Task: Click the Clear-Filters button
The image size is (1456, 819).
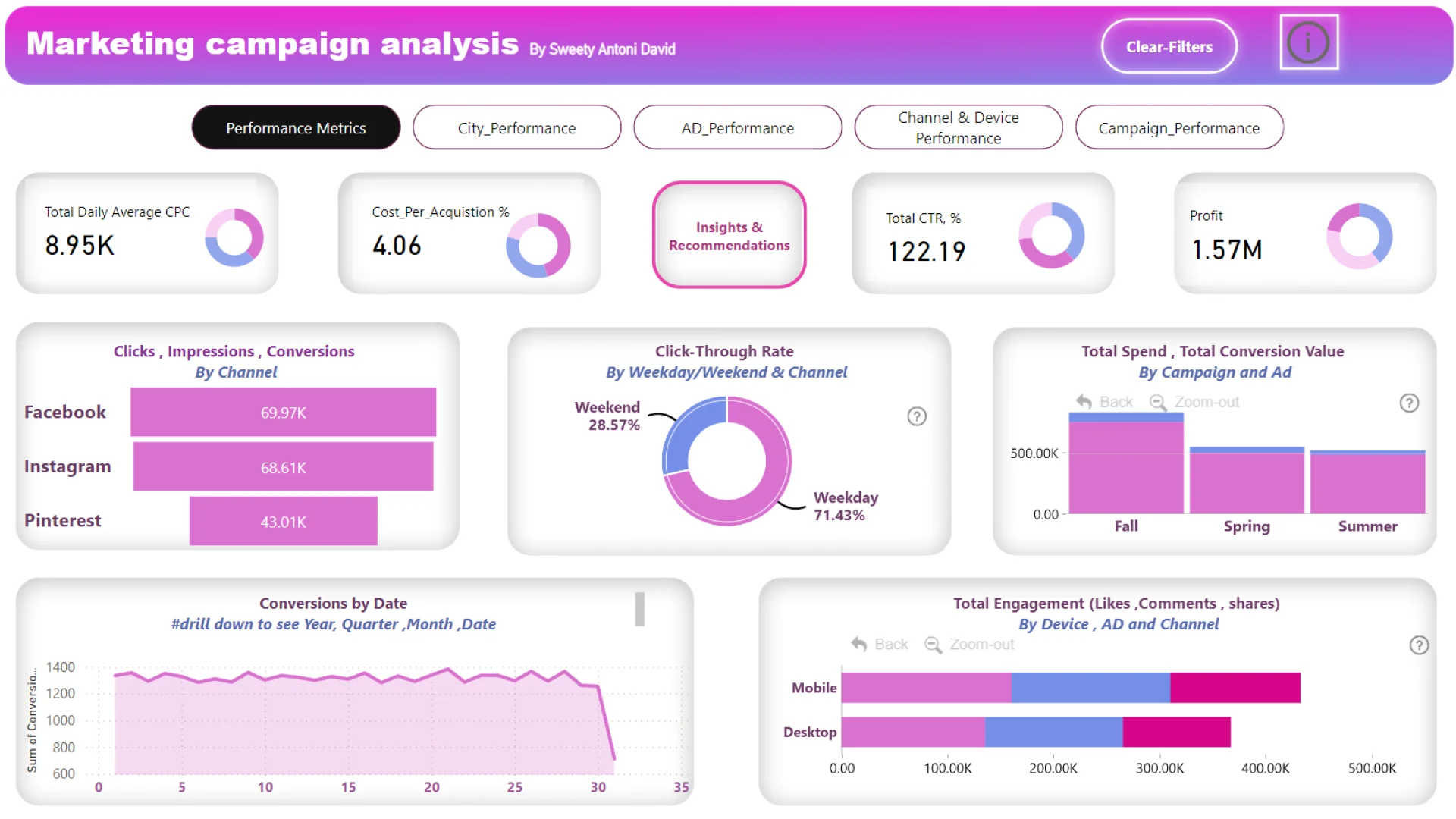Action: tap(1169, 47)
